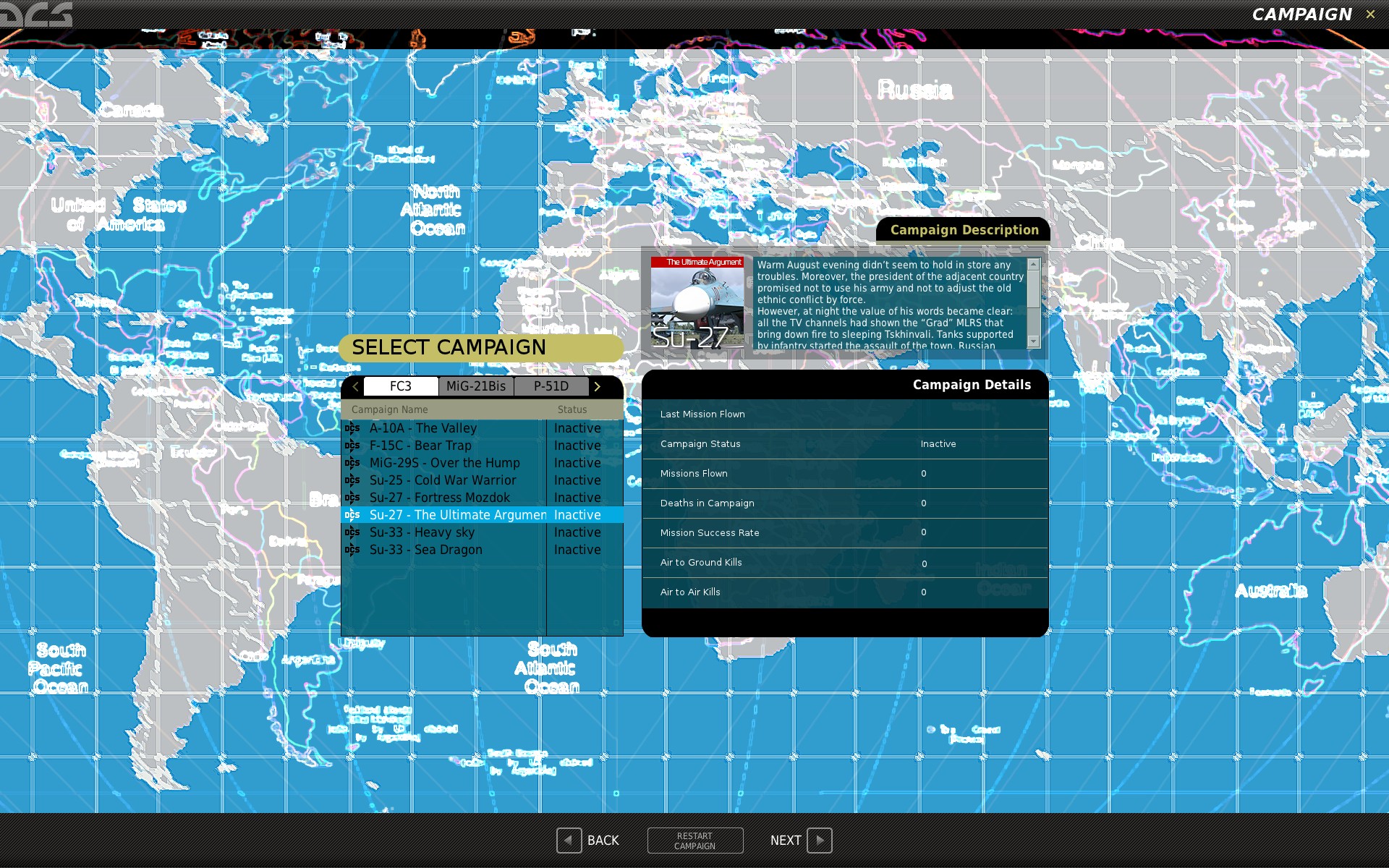
Task: Switch to the MiG-21Bis tab
Action: coord(476,386)
